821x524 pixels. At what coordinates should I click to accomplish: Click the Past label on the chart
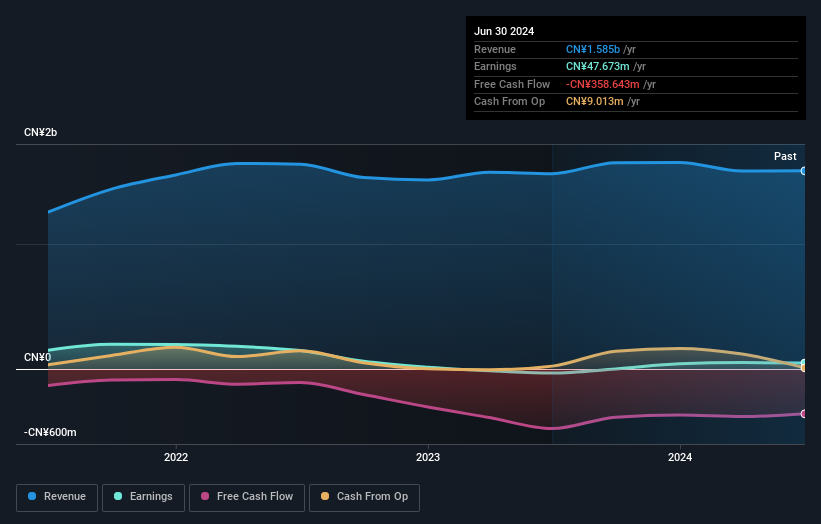coord(785,156)
